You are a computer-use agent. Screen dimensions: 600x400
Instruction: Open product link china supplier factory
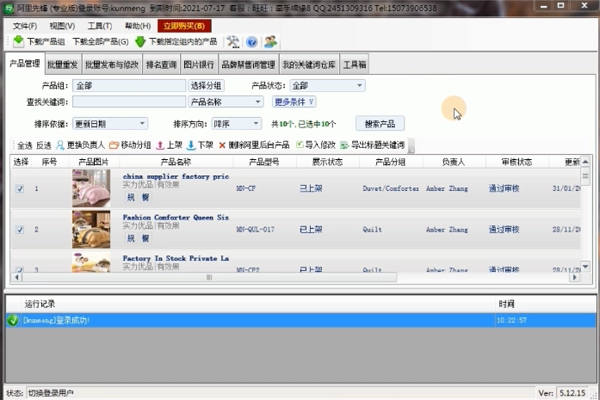(x=176, y=176)
